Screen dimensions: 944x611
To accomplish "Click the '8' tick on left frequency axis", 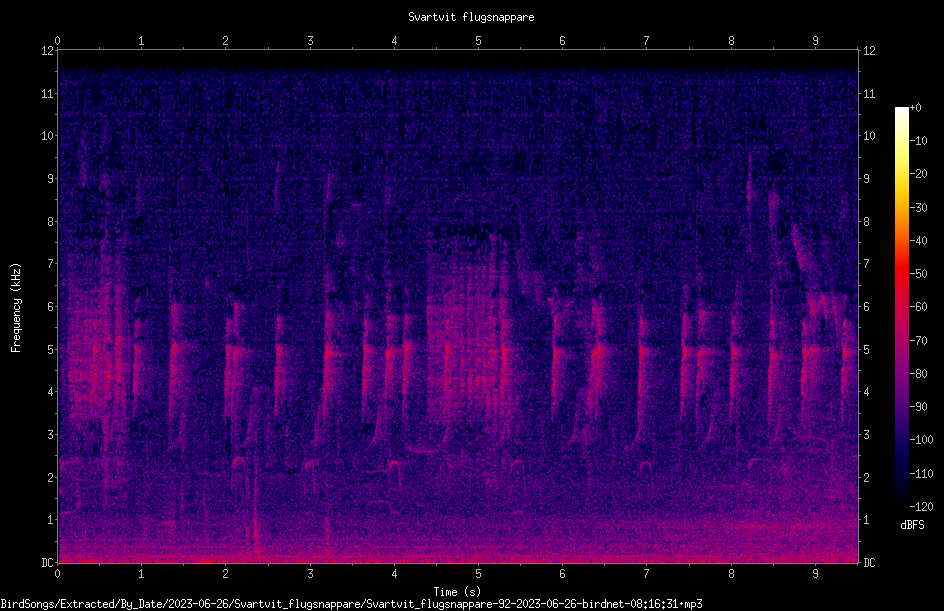I will [x=51, y=222].
